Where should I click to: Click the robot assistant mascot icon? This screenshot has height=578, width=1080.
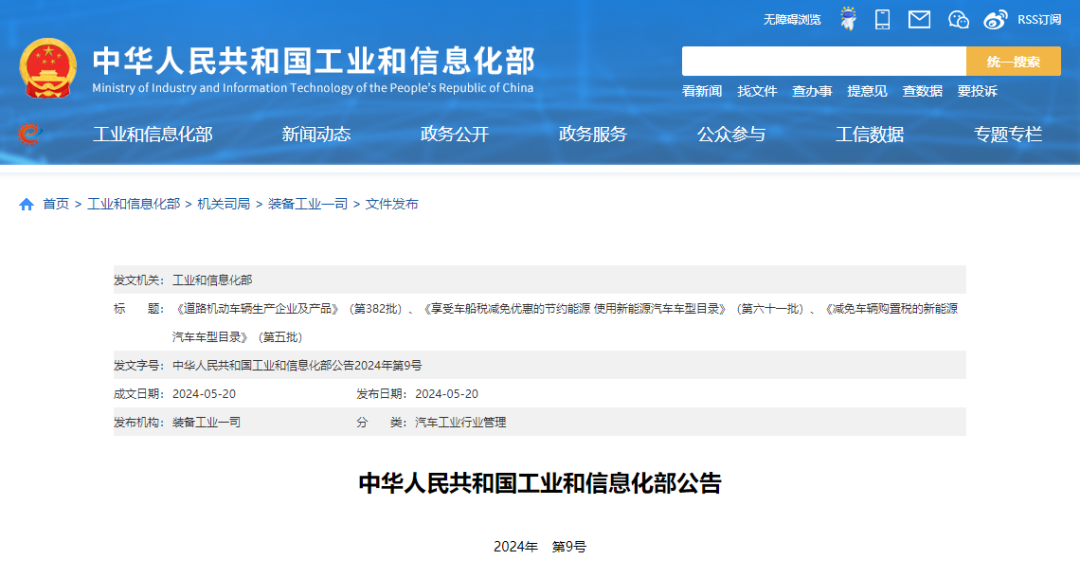click(848, 19)
